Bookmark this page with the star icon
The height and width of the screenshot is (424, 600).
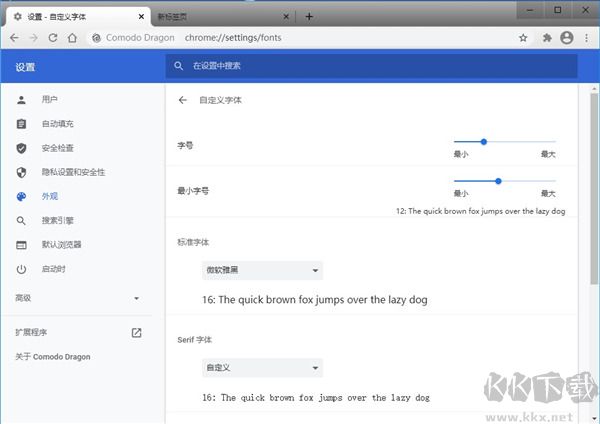[x=523, y=38]
